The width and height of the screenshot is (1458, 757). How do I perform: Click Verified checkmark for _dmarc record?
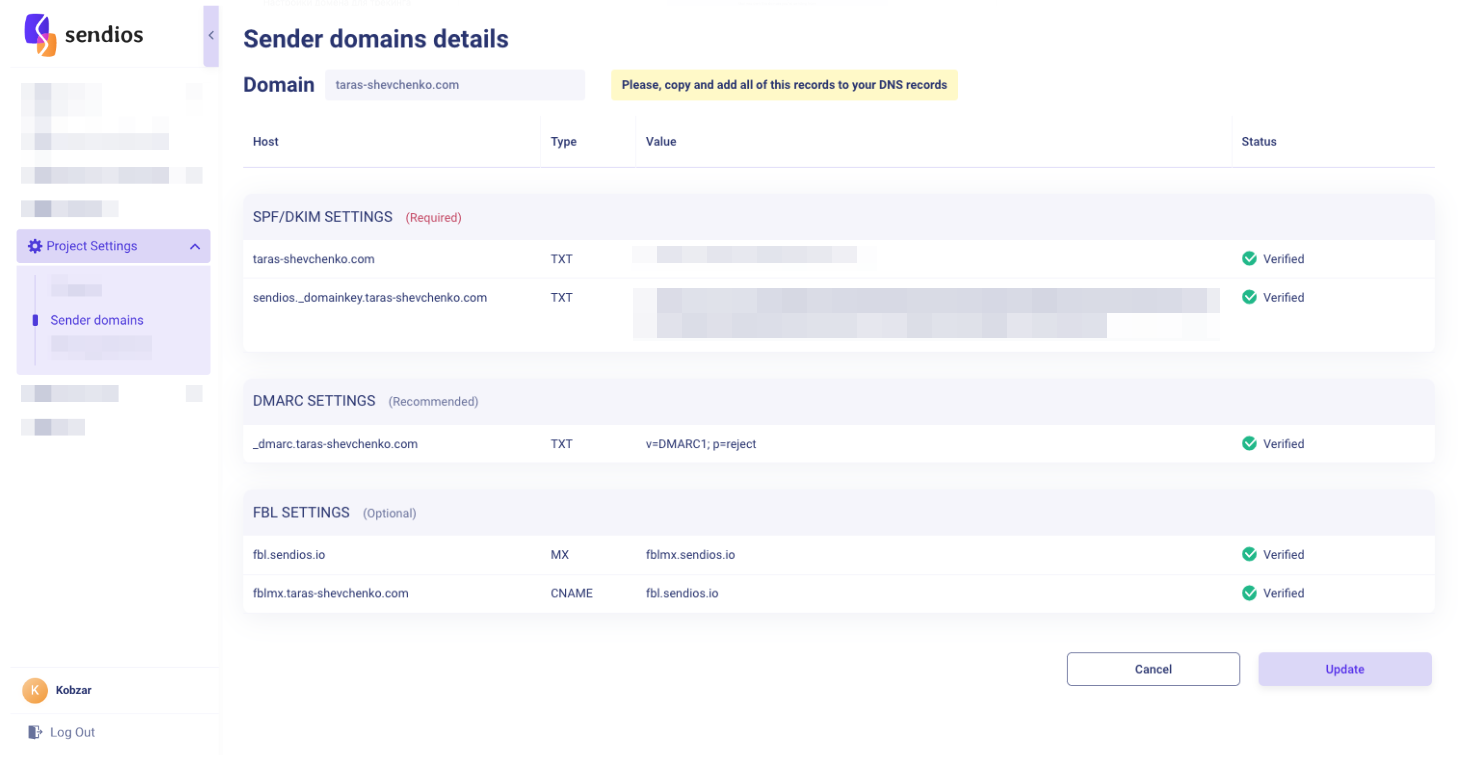point(1249,443)
